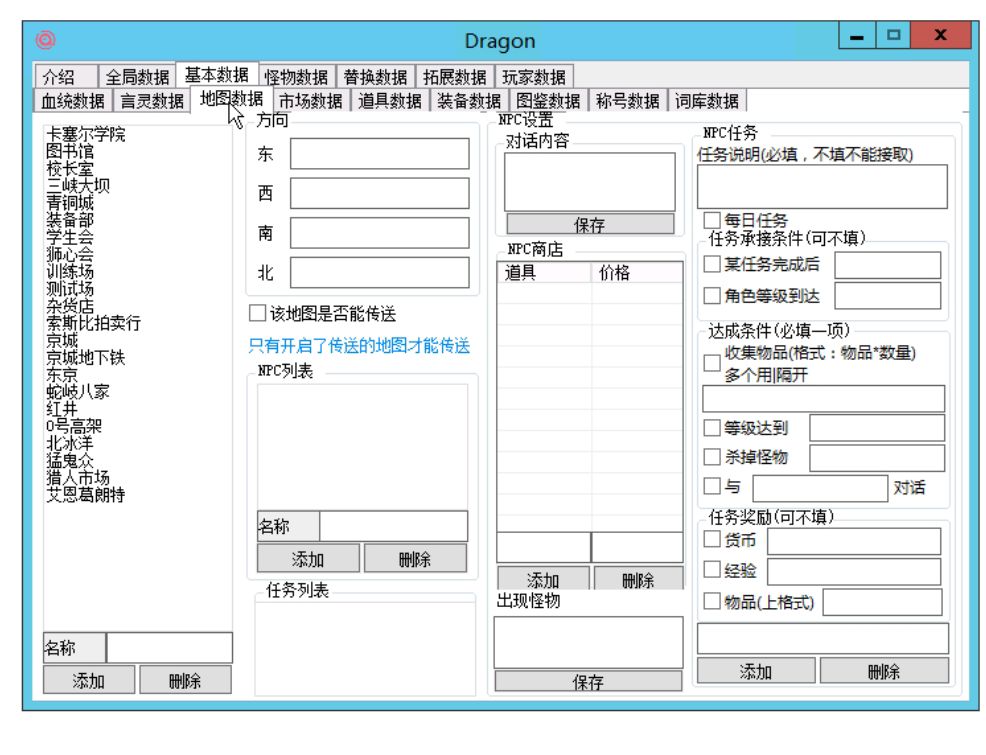Viewport: 986px width, 755px height.
Task: Click the 对话内容 text area
Action: [x=590, y=182]
